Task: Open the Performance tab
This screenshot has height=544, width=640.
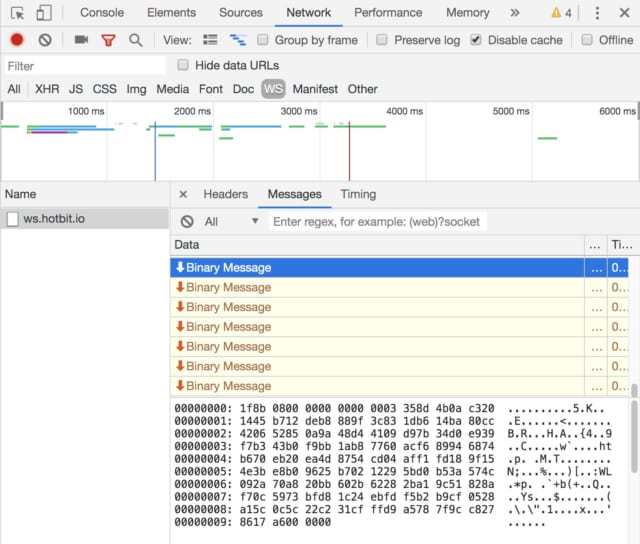Action: tap(388, 13)
